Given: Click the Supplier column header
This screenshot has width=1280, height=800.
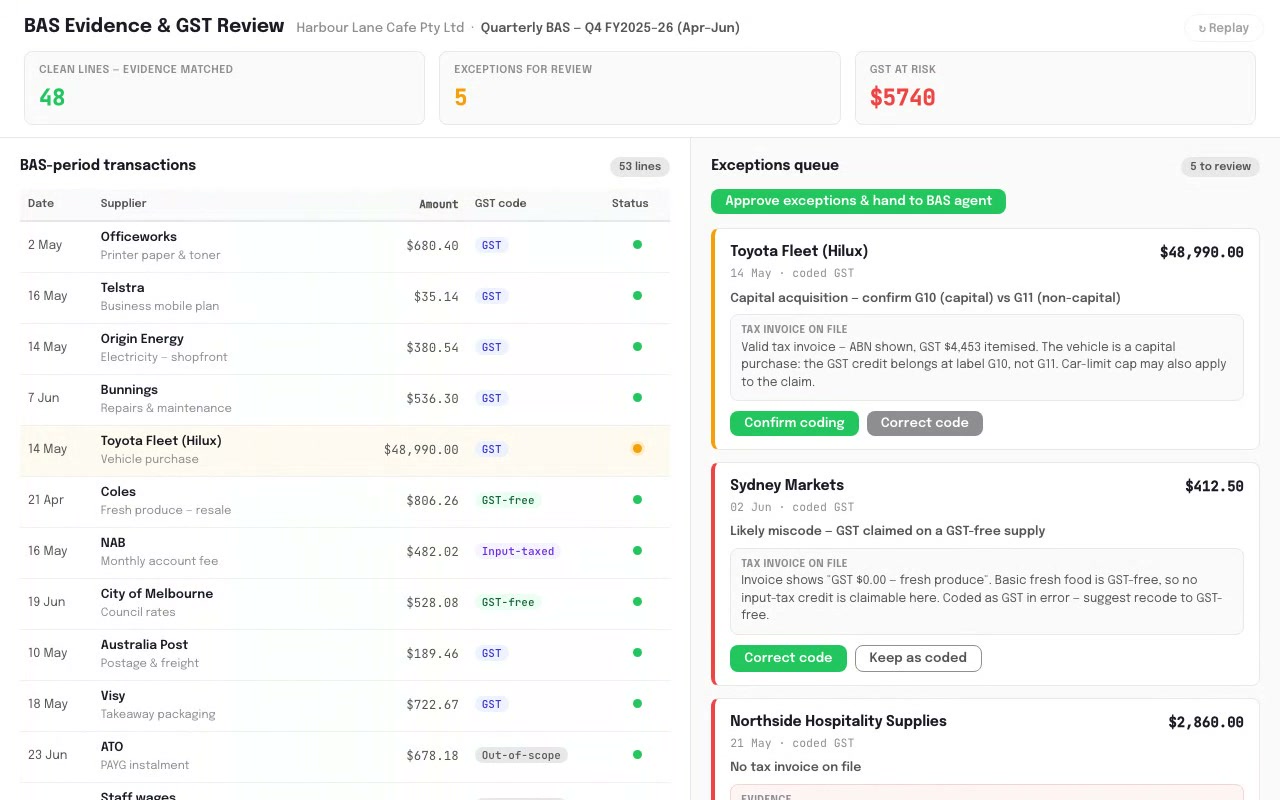Looking at the screenshot, I should pos(124,204).
